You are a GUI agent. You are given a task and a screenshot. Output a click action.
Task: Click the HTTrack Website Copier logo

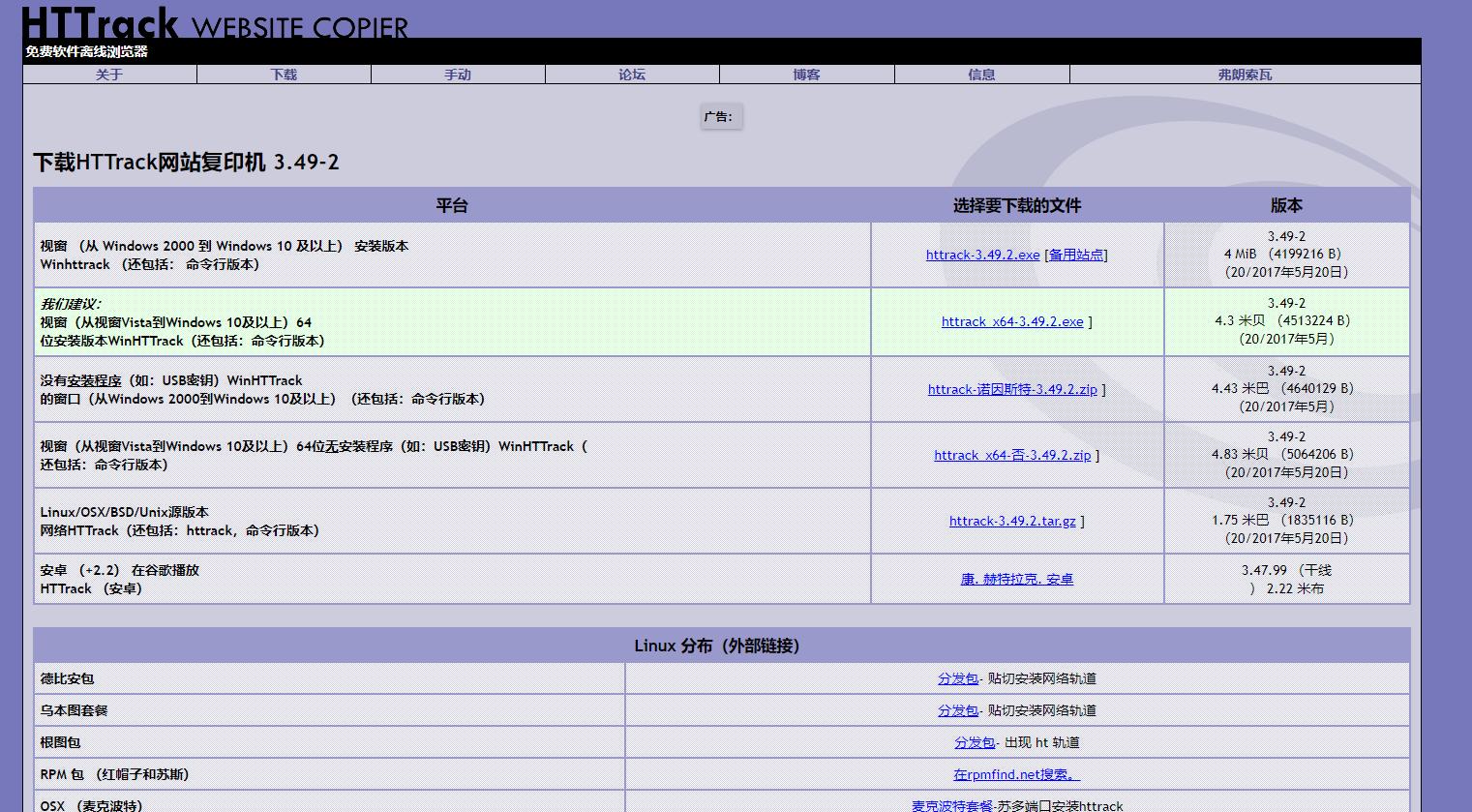[214, 21]
